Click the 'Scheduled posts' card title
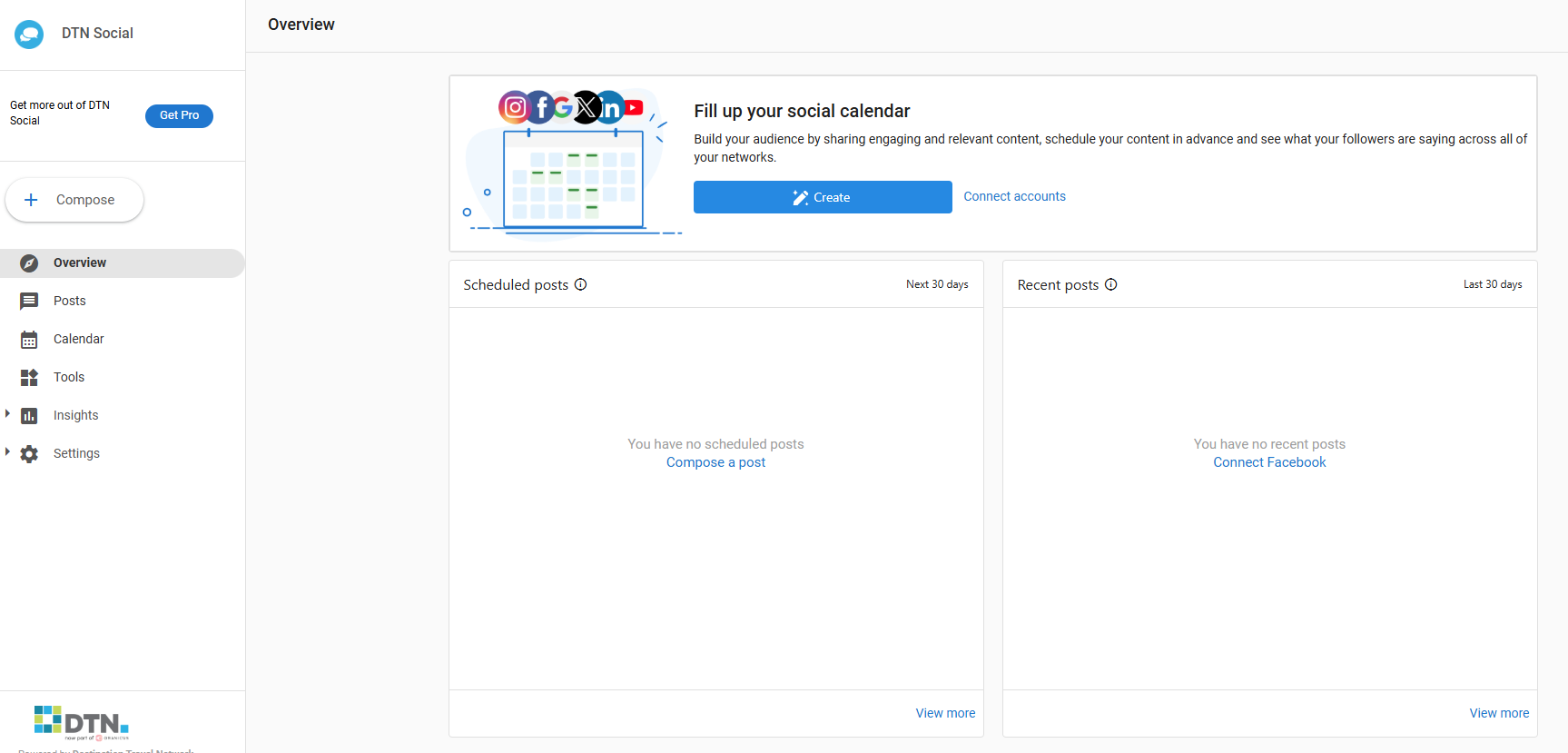This screenshot has width=1568, height=753. coord(516,285)
